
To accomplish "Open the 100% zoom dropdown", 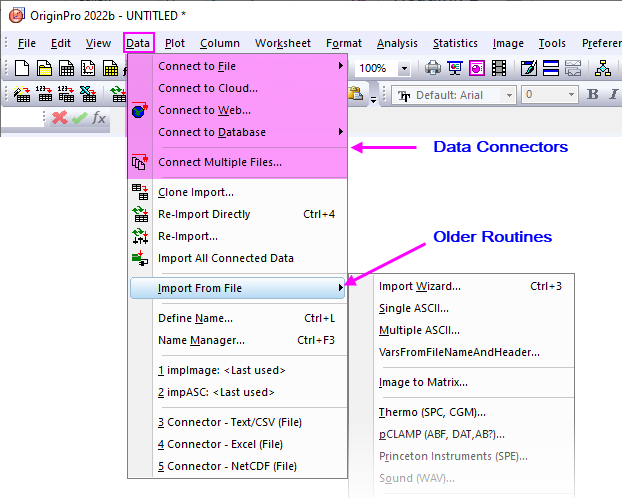I will [404, 68].
